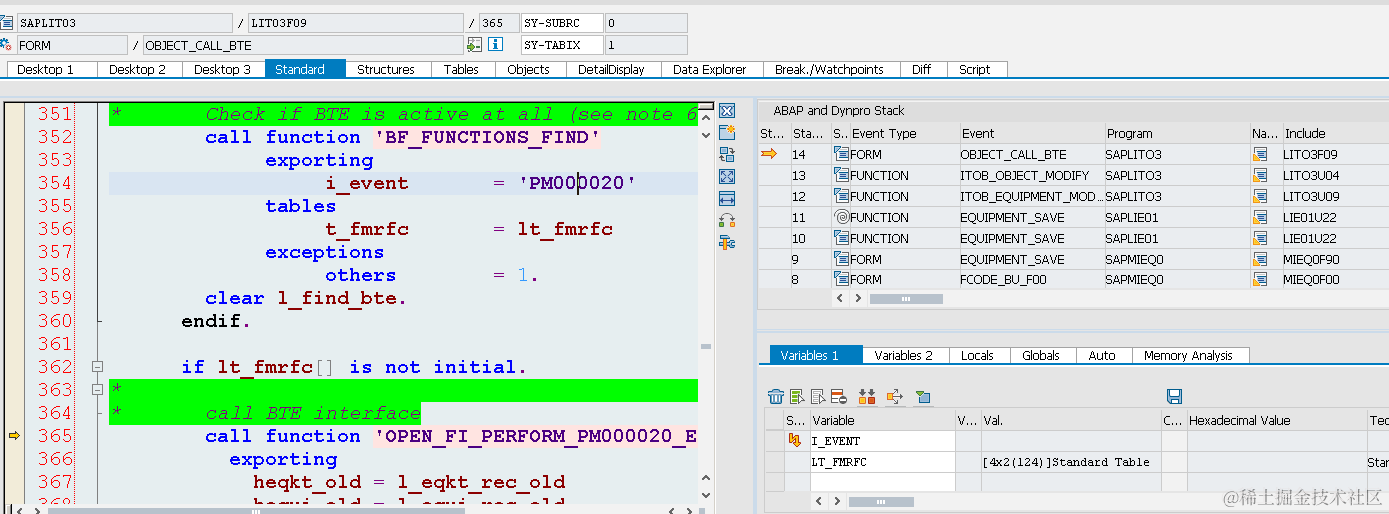Screen dimensions: 1389x514
Task: Click the SY-TABIX variable name field
Action: click(x=562, y=45)
